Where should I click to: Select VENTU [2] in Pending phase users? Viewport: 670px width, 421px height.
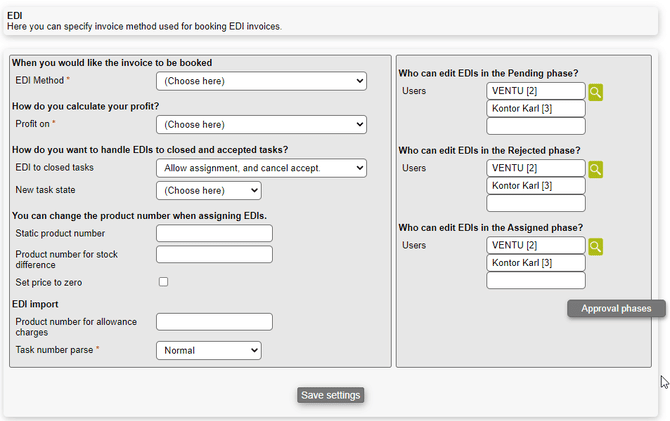tap(536, 91)
